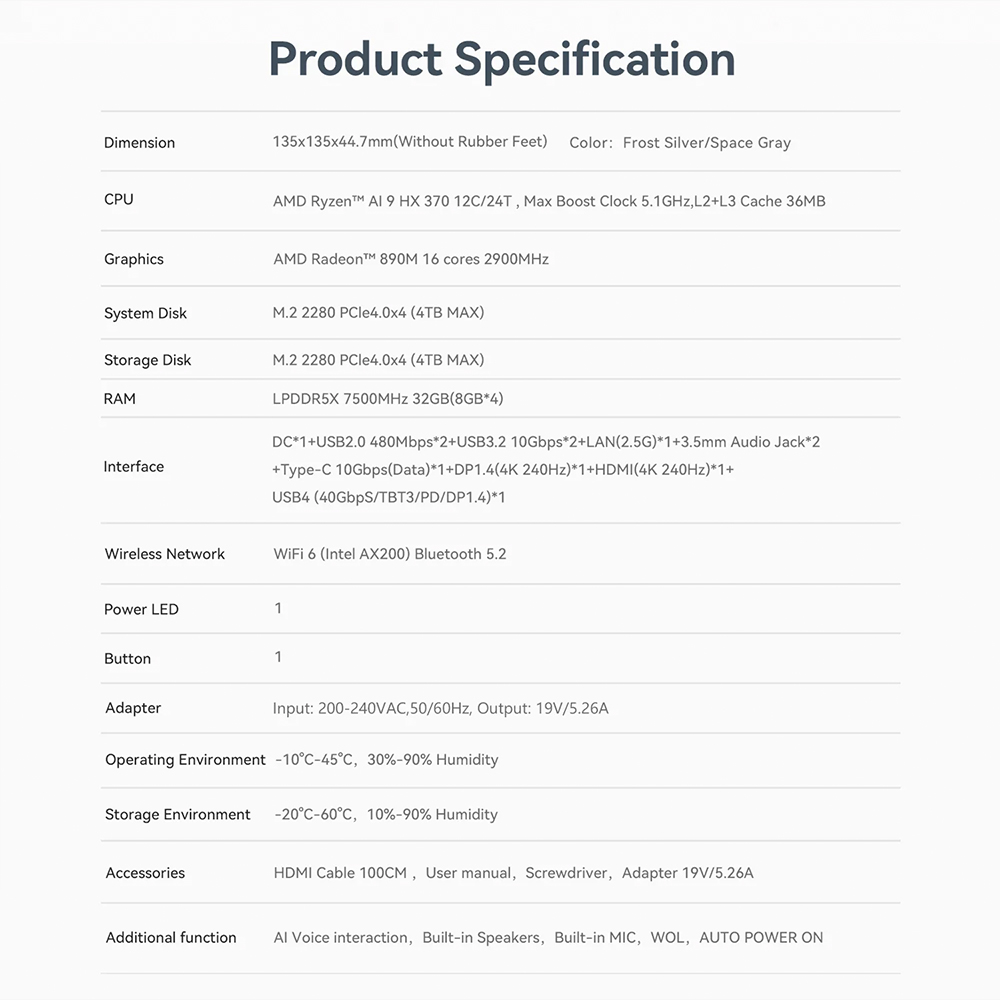Click the Additional function label
The width and height of the screenshot is (1000, 1000).
tap(171, 938)
